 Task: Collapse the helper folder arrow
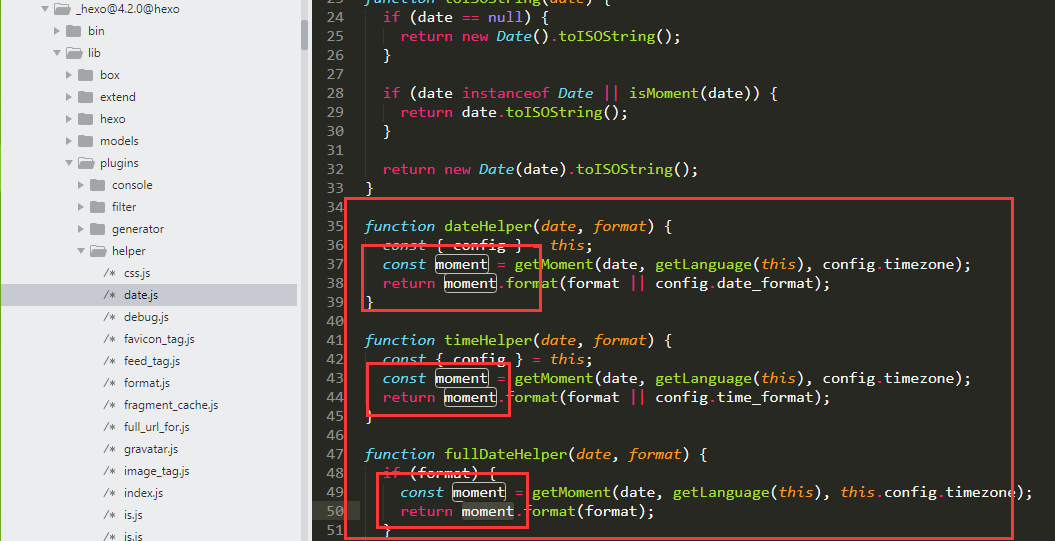pyautogui.click(x=81, y=251)
